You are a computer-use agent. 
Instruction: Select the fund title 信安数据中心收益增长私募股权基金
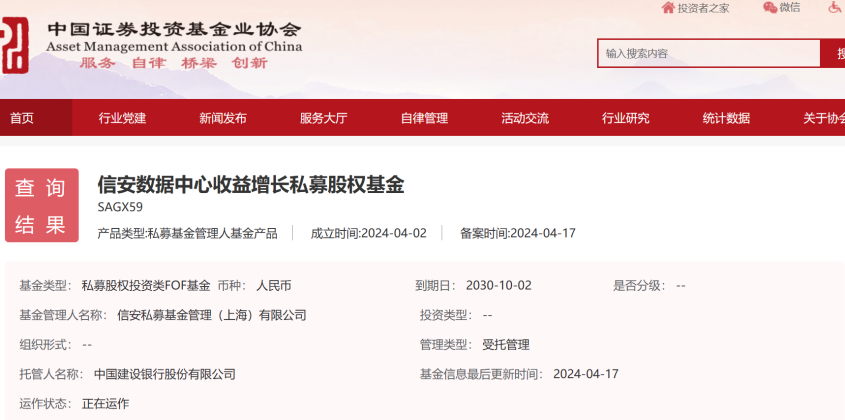pyautogui.click(x=251, y=185)
